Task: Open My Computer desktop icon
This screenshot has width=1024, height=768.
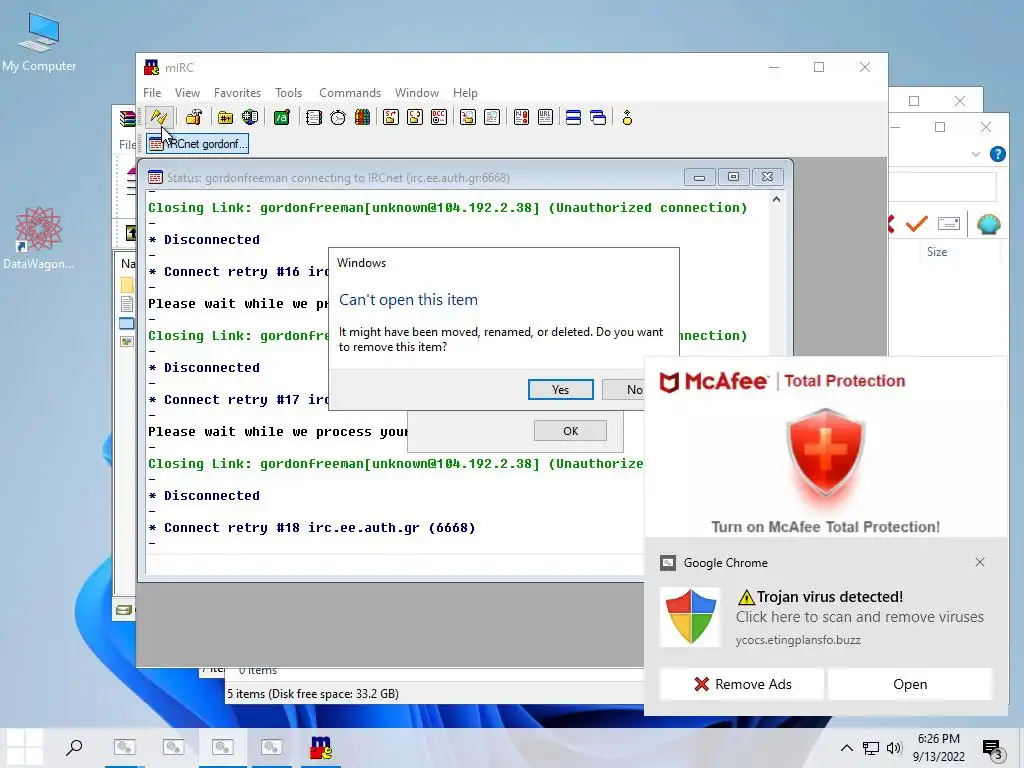Action: pos(39,42)
